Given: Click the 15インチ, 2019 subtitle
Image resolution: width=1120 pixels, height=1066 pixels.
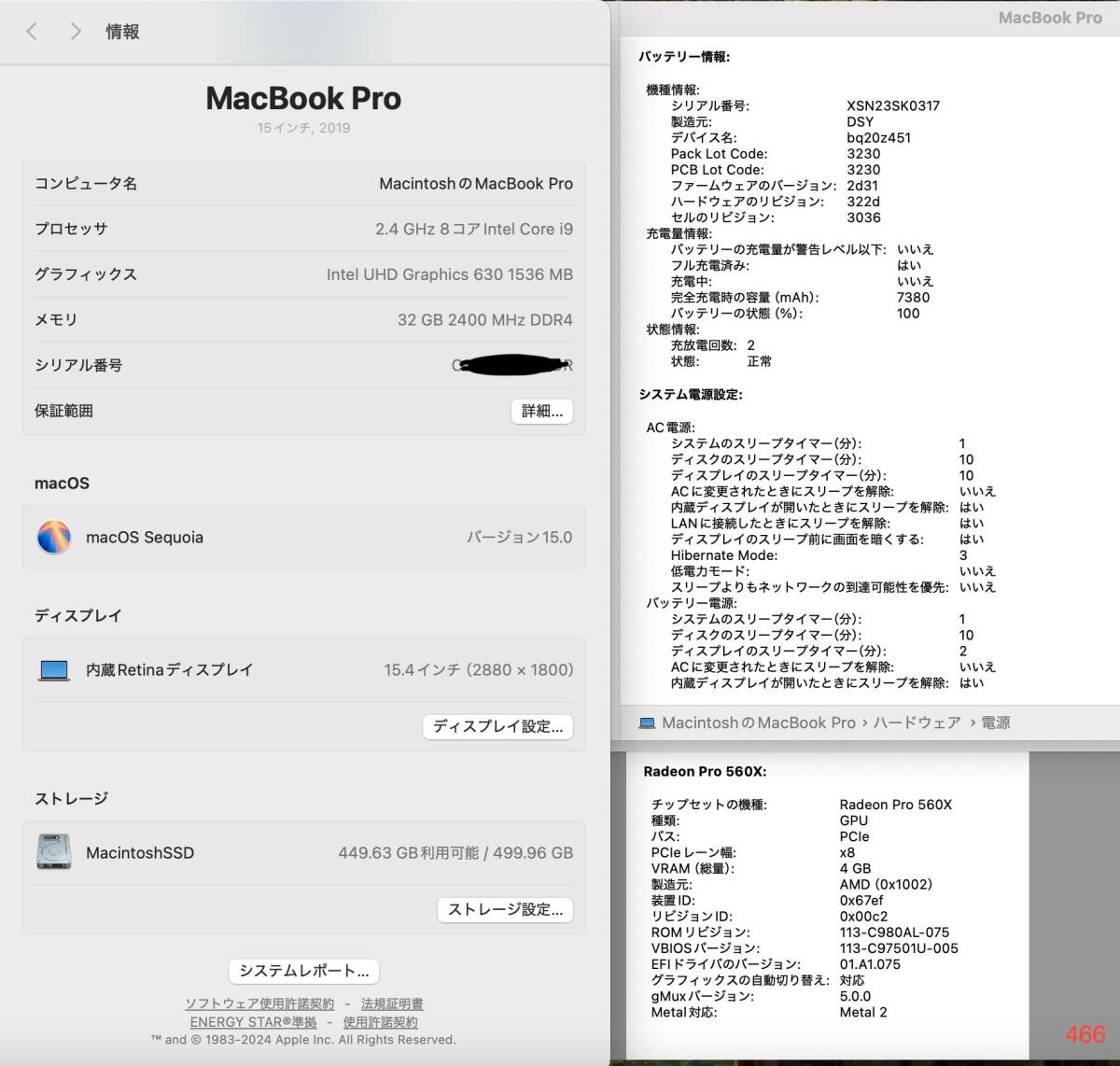Looking at the screenshot, I should (303, 128).
